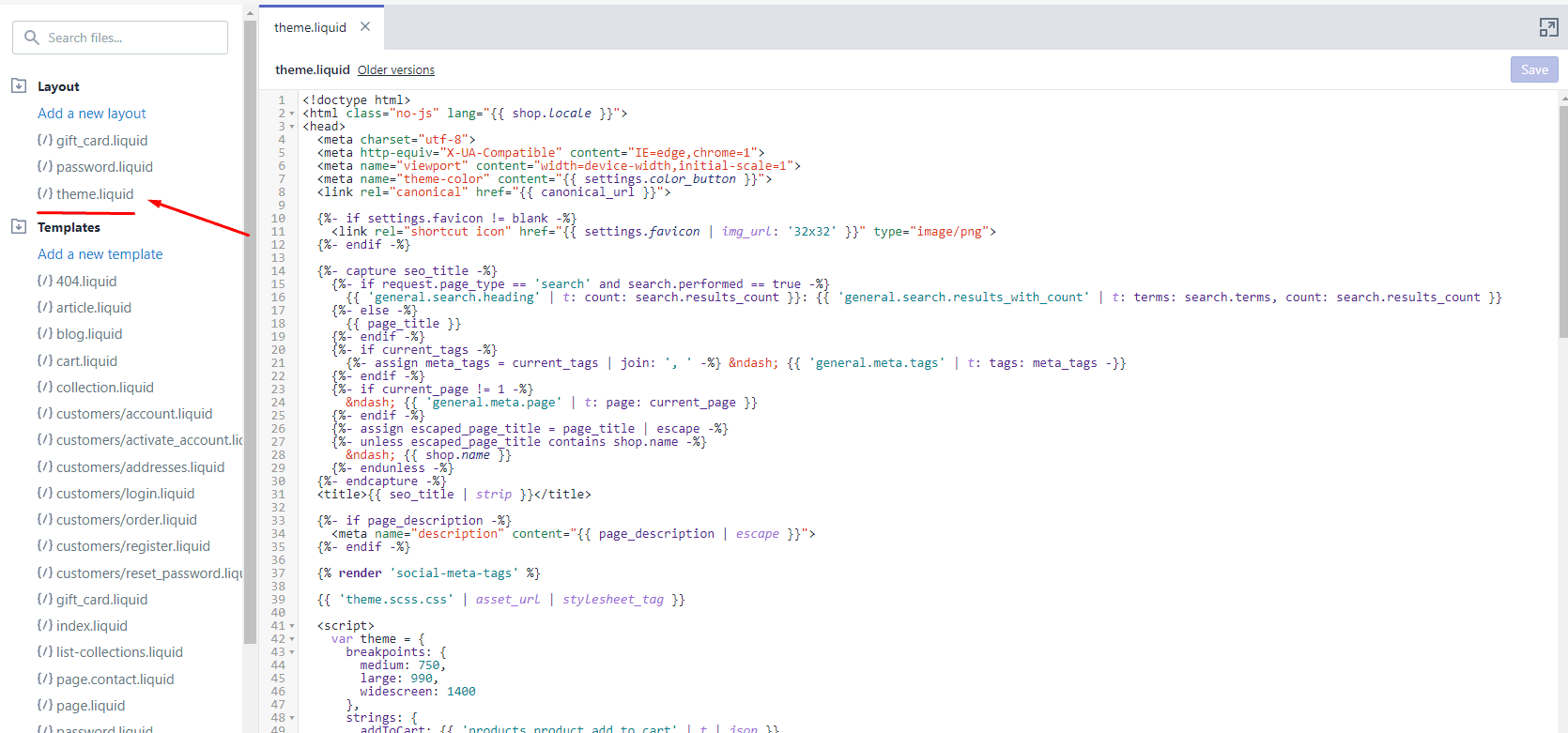Open Older versions link
Image resolution: width=1568 pixels, height=733 pixels.
pos(395,70)
